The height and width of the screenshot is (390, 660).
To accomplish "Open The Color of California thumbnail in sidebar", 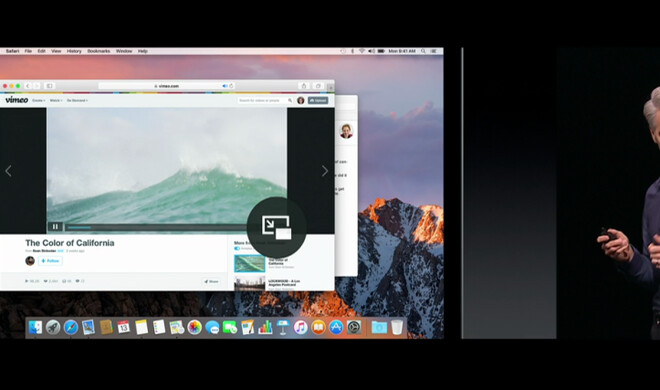I will coord(250,263).
